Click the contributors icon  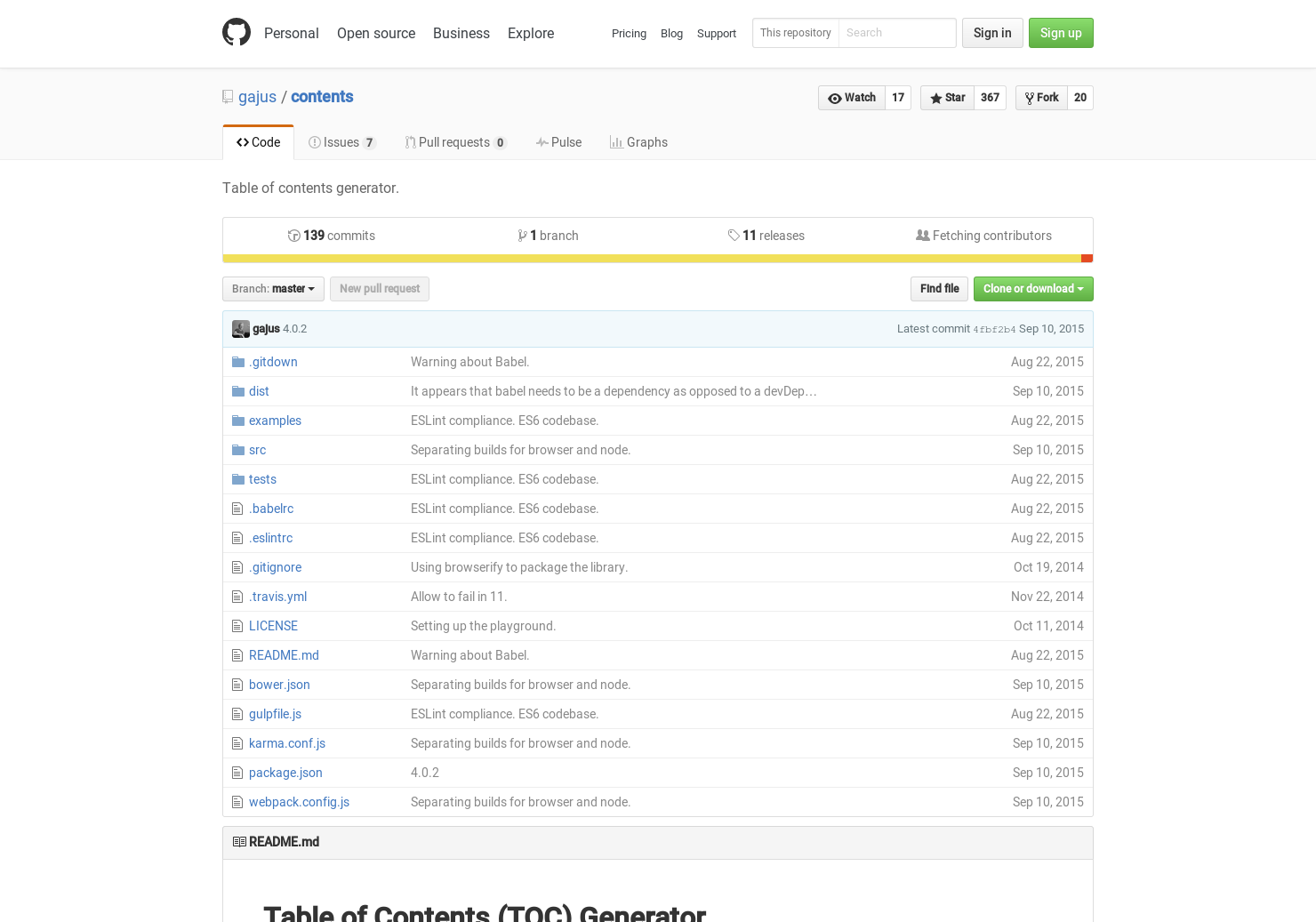923,235
